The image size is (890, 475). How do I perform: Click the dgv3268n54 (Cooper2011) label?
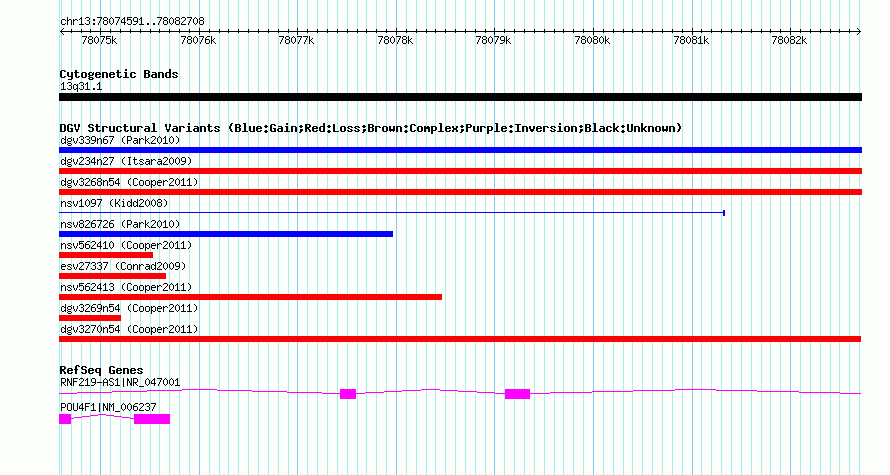(129, 182)
